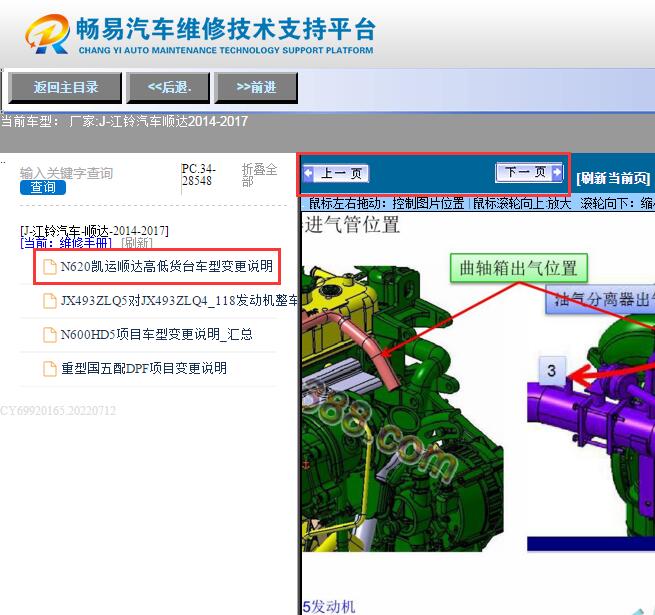The height and width of the screenshot is (615, 655).
Task: Click the green engine diagram image
Action: (401, 408)
